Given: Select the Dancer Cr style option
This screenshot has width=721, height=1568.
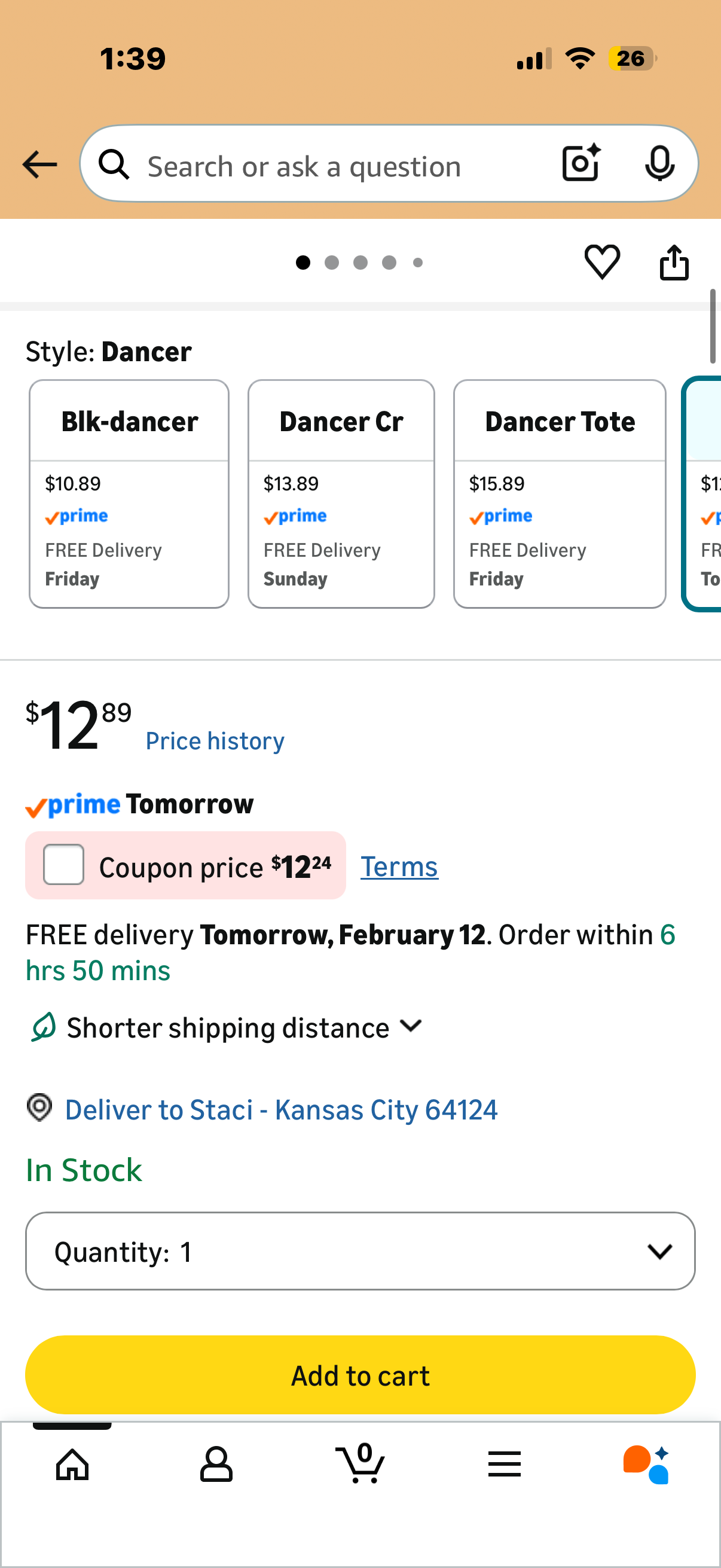Looking at the screenshot, I should (x=341, y=493).
